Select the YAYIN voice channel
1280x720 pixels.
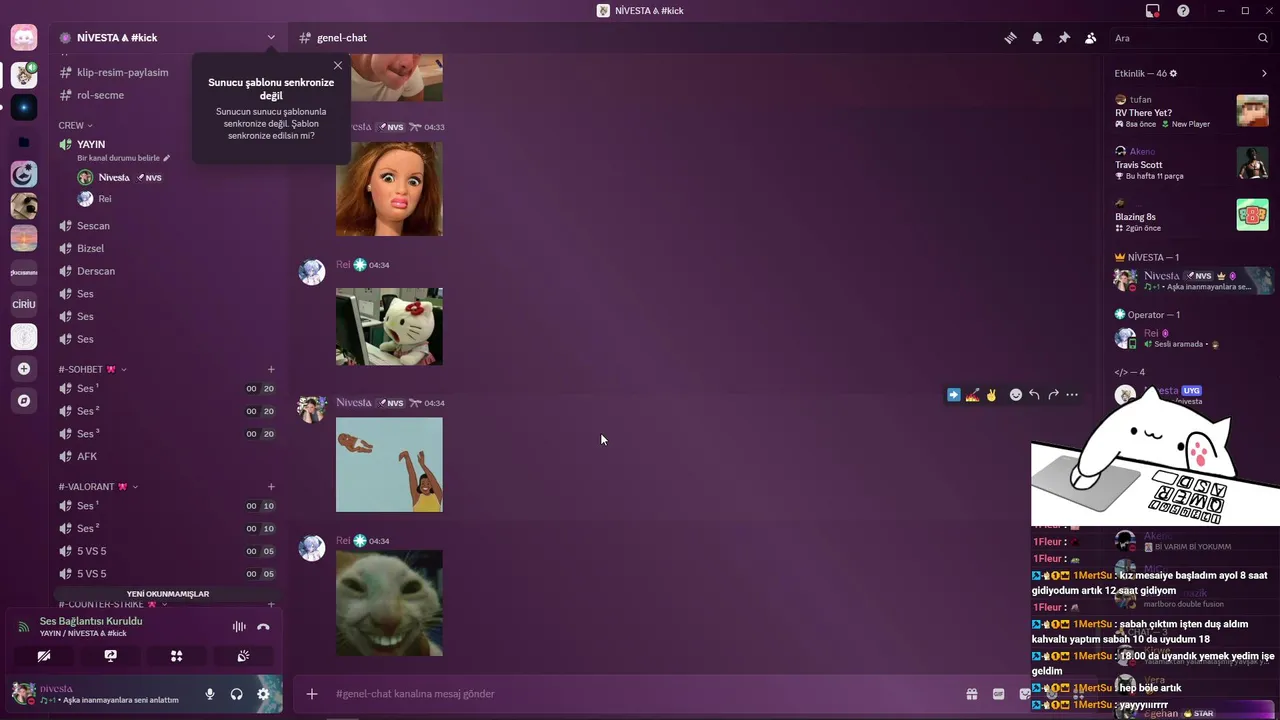[x=91, y=144]
